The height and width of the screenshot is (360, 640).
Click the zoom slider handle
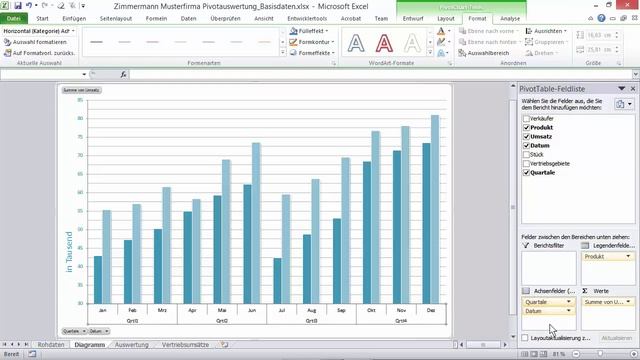pos(600,354)
